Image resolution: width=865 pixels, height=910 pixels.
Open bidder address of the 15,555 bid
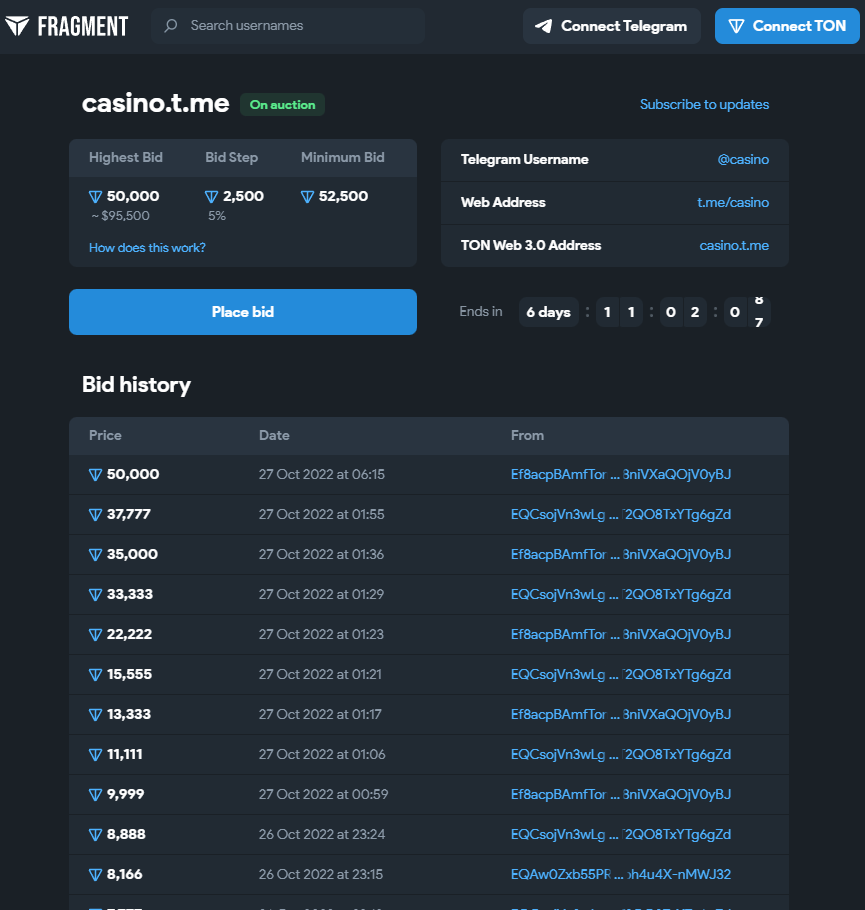pos(621,675)
